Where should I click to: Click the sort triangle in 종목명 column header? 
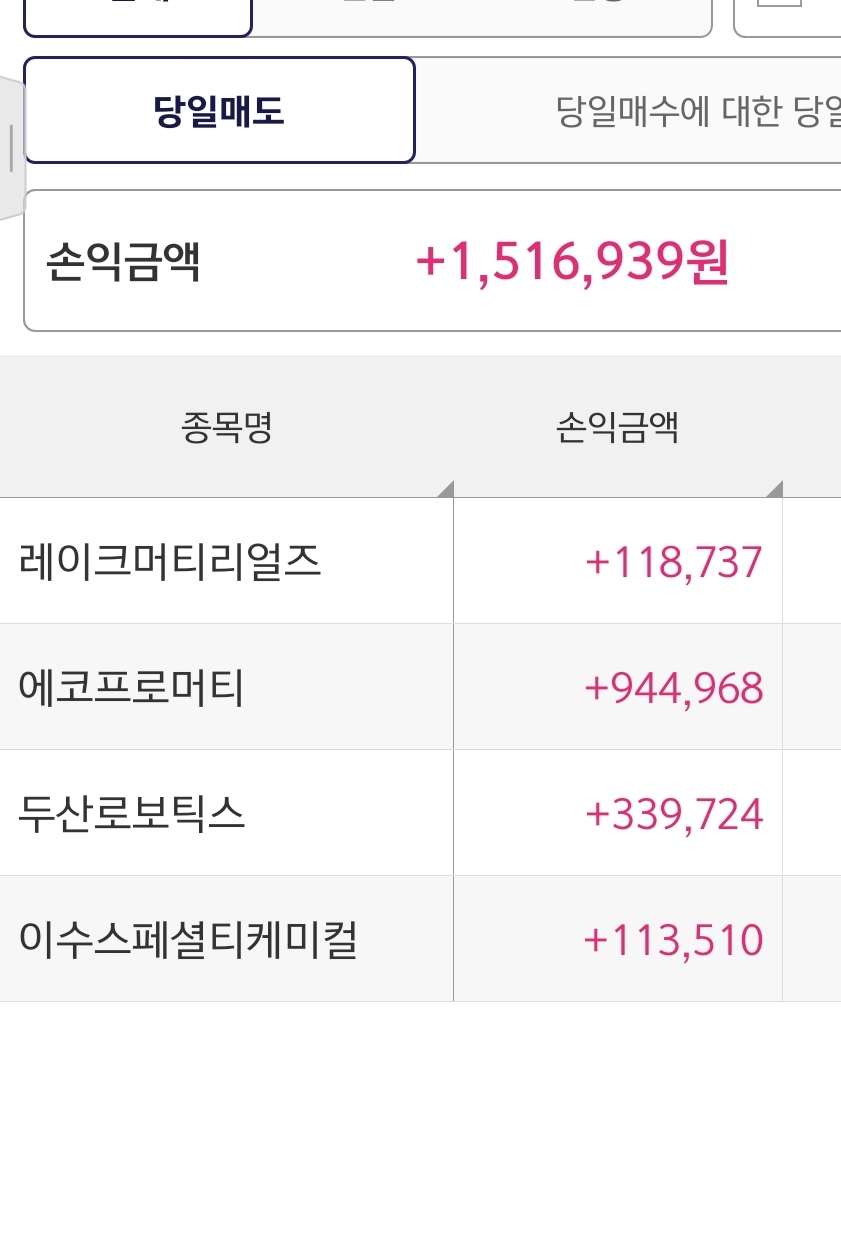point(446,489)
